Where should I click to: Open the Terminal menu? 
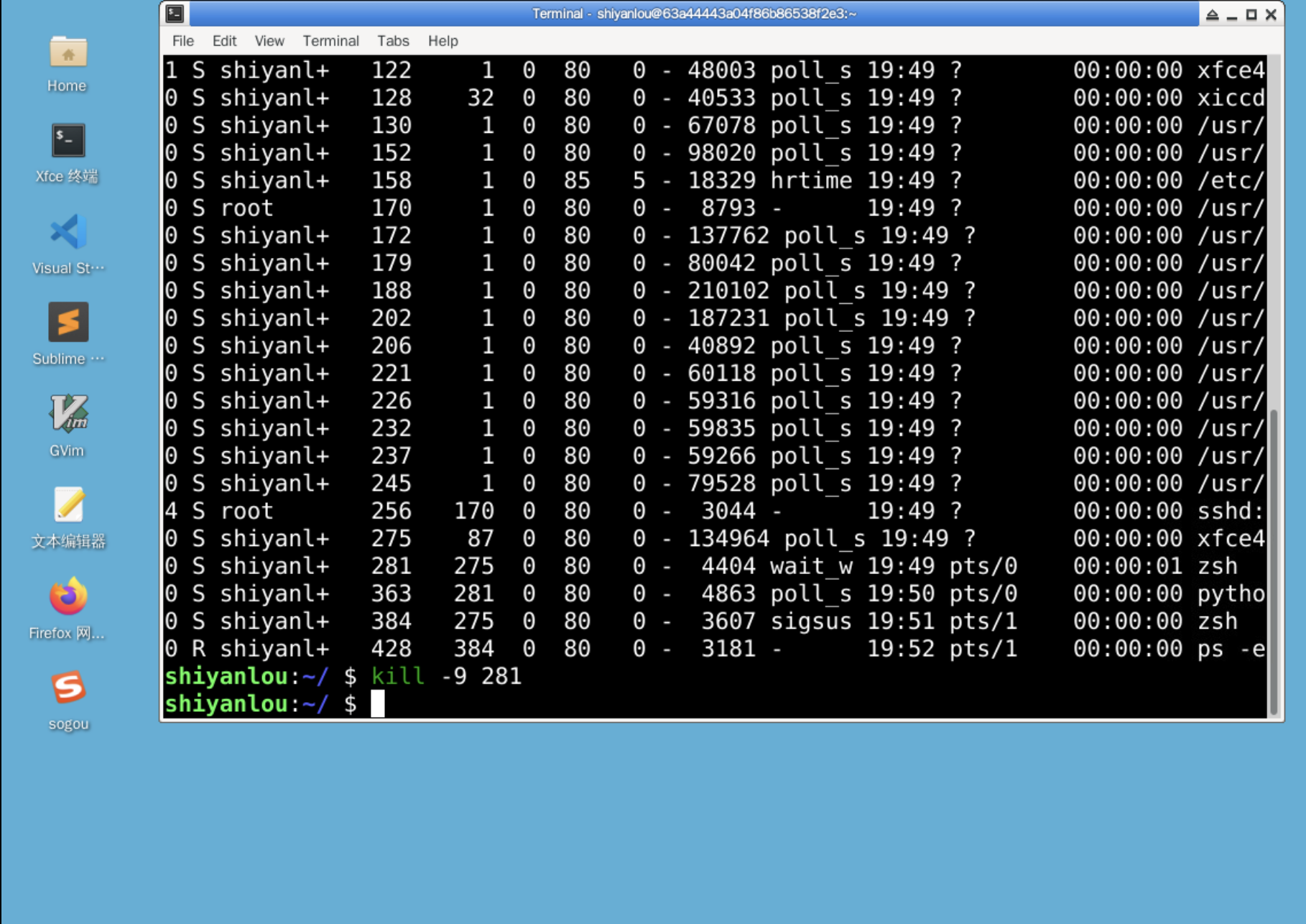click(330, 41)
